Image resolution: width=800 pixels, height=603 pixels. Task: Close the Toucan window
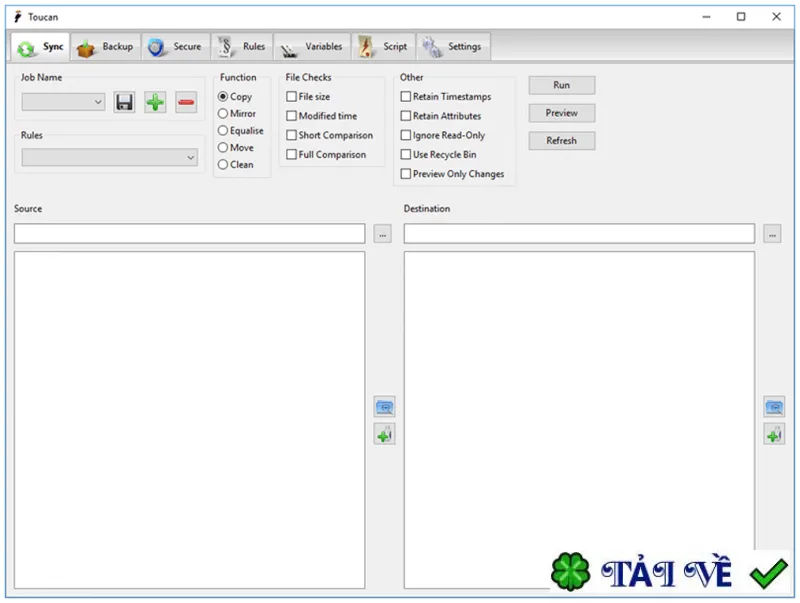(x=776, y=17)
